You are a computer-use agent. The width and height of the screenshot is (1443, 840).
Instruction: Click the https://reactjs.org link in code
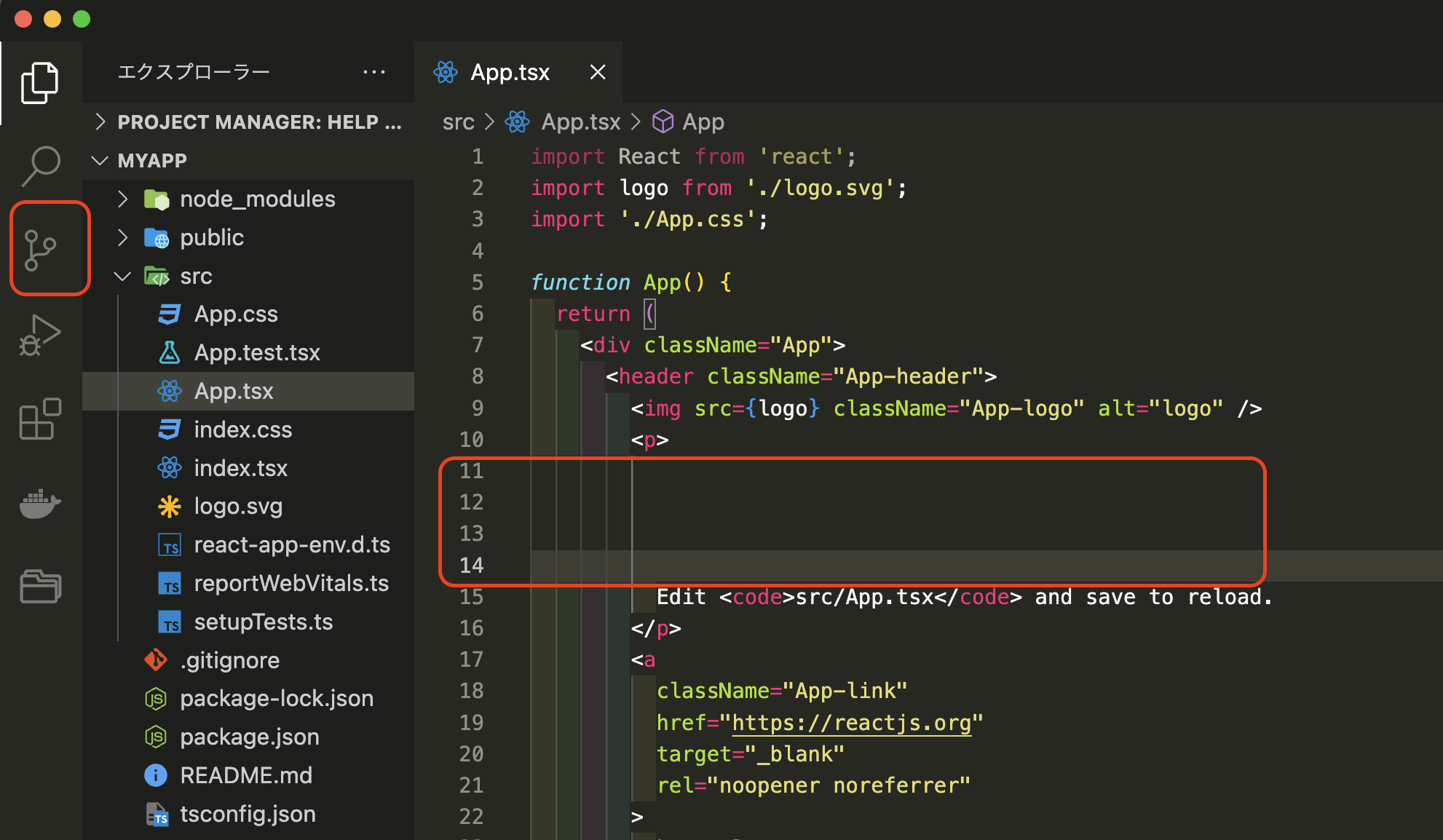coord(851,723)
